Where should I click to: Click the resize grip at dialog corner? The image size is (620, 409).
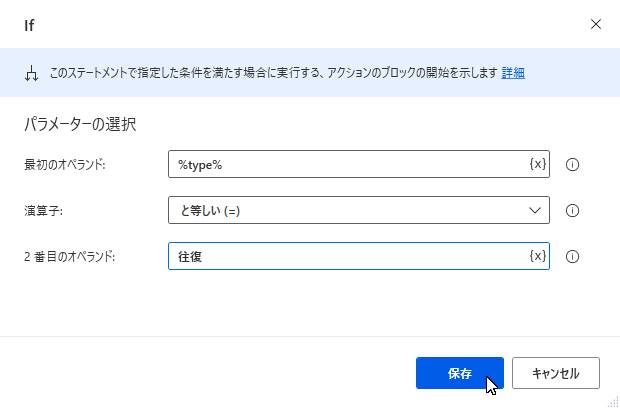tap(614, 403)
